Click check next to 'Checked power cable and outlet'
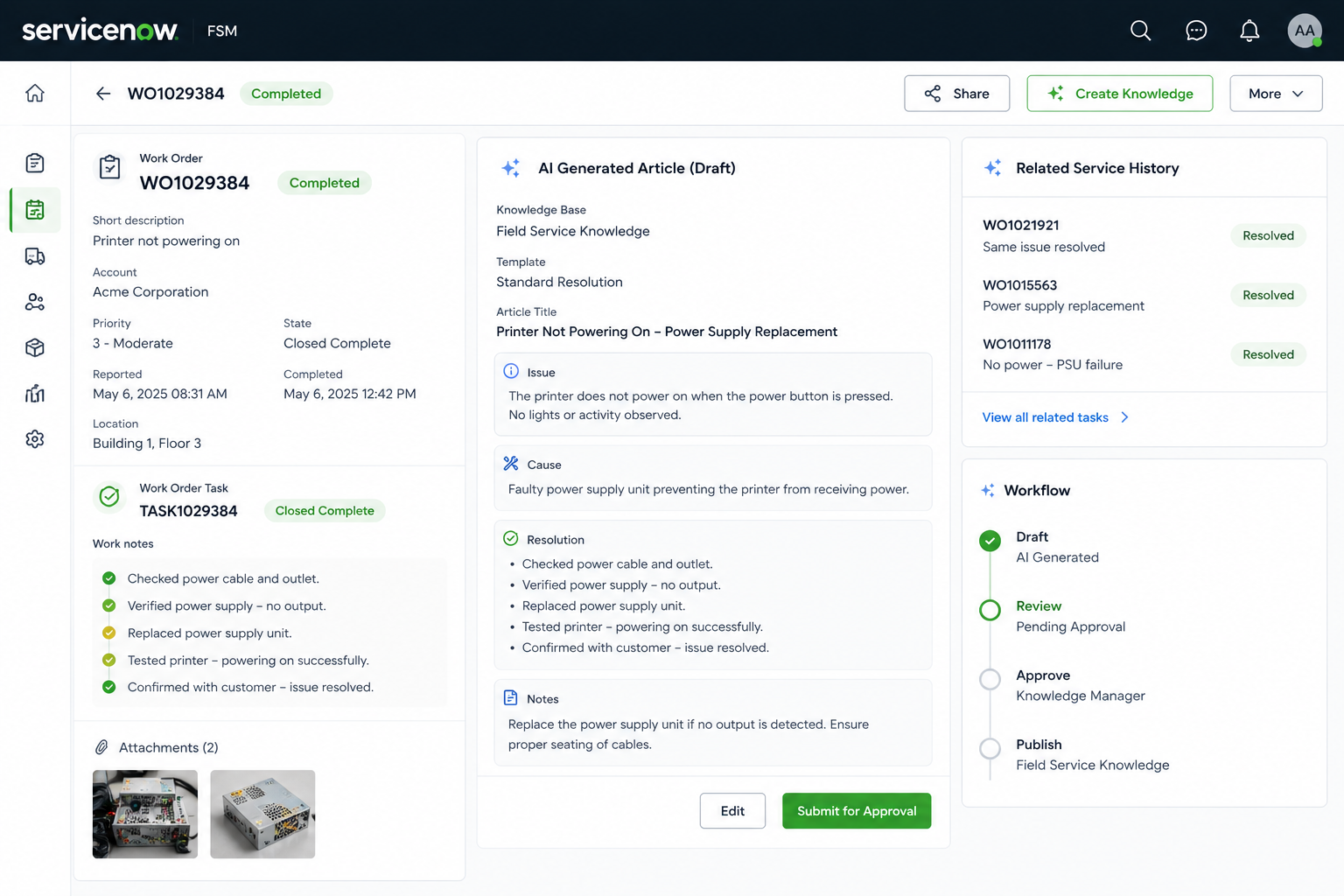The height and width of the screenshot is (896, 1344). [x=109, y=578]
